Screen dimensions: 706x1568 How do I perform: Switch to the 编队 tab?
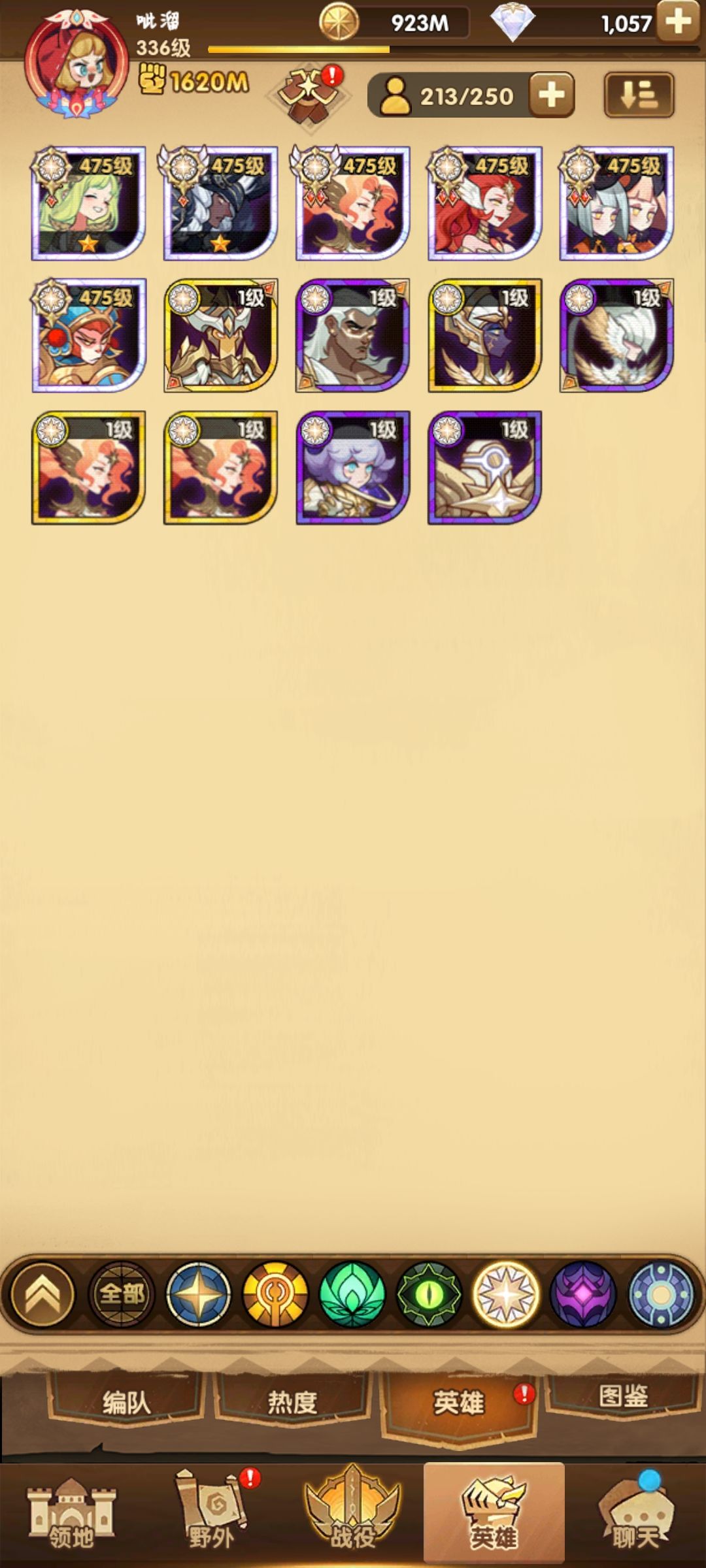(126, 1403)
